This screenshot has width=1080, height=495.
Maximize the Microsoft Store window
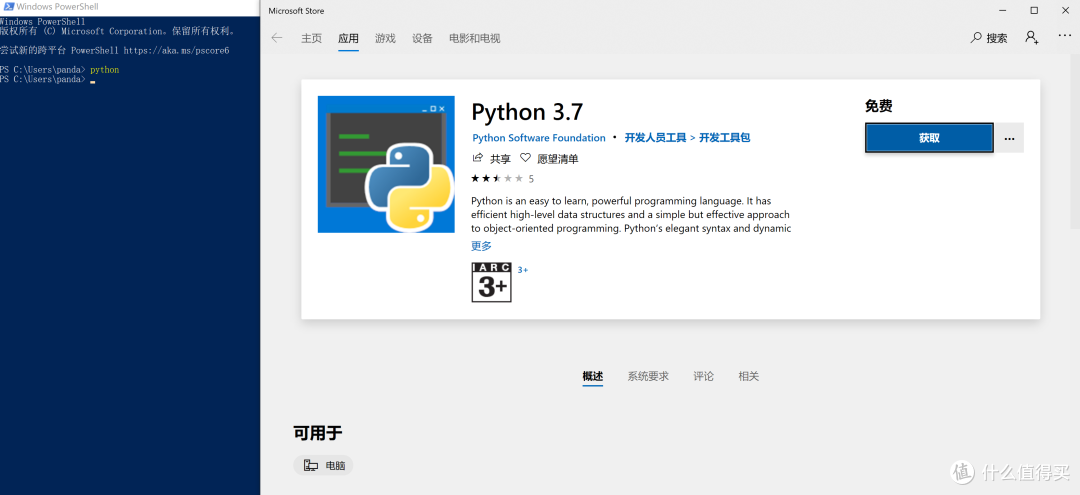tap(1034, 10)
